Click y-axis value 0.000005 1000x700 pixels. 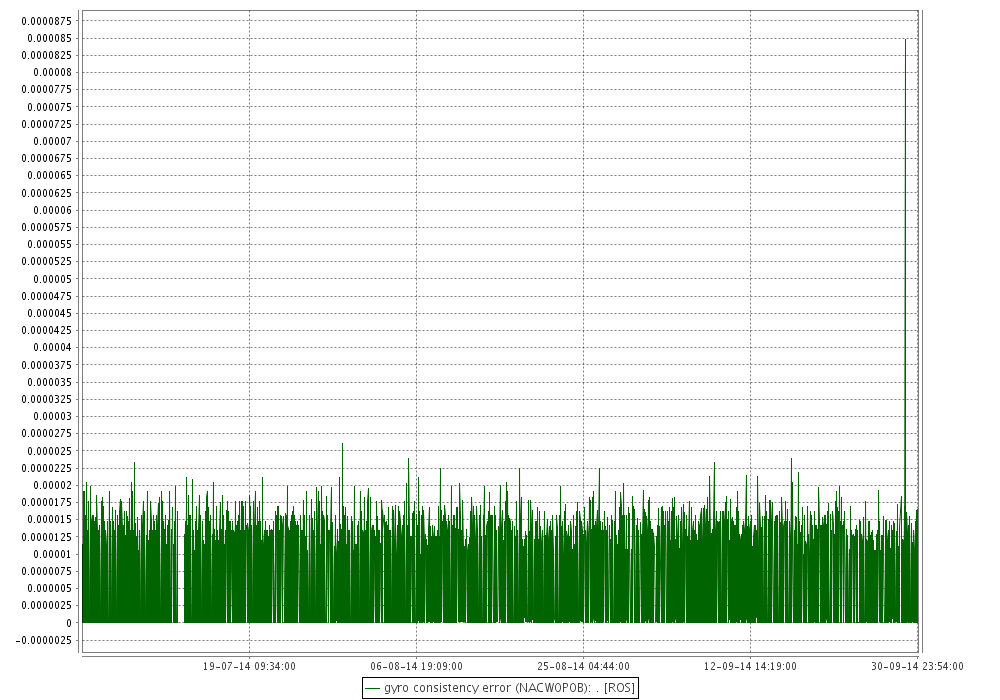click(x=50, y=588)
